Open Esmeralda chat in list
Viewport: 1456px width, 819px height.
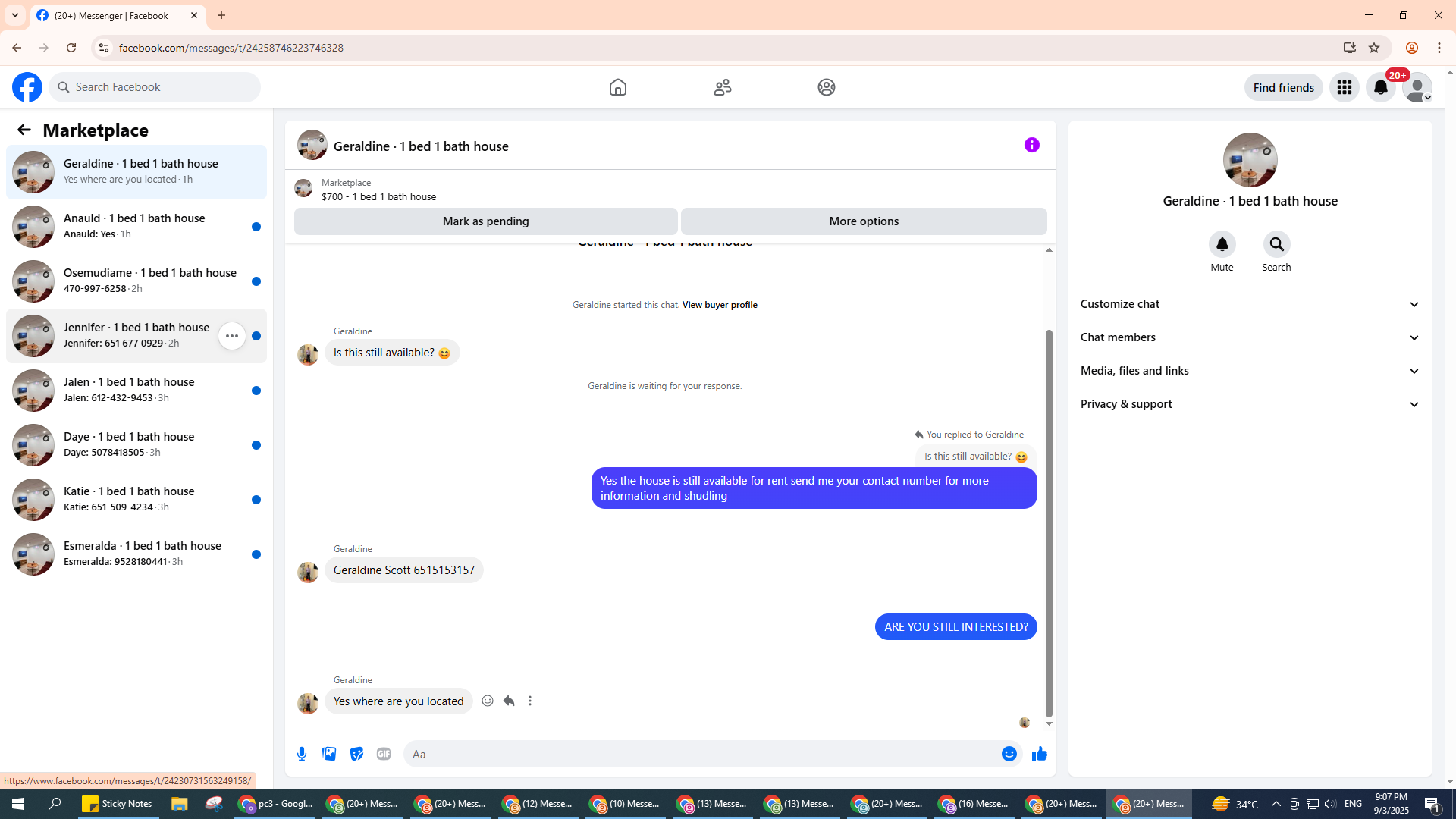click(x=136, y=554)
